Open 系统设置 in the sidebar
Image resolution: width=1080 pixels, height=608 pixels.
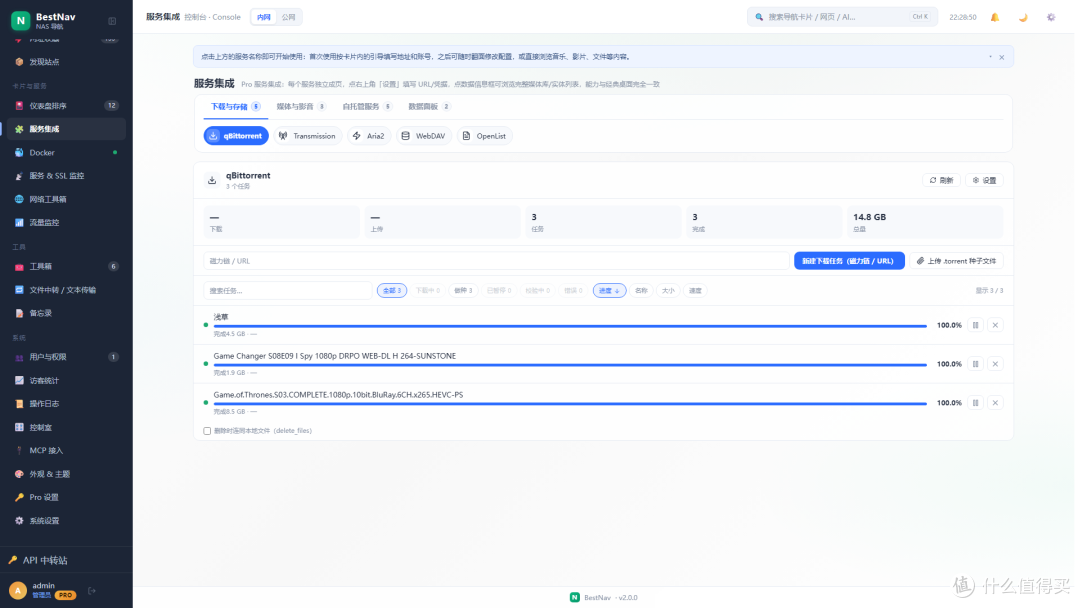66,521
